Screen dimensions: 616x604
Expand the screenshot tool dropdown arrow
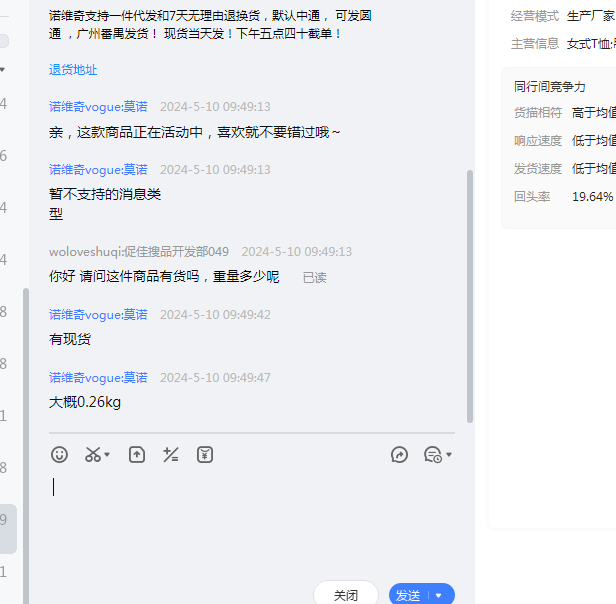108,455
